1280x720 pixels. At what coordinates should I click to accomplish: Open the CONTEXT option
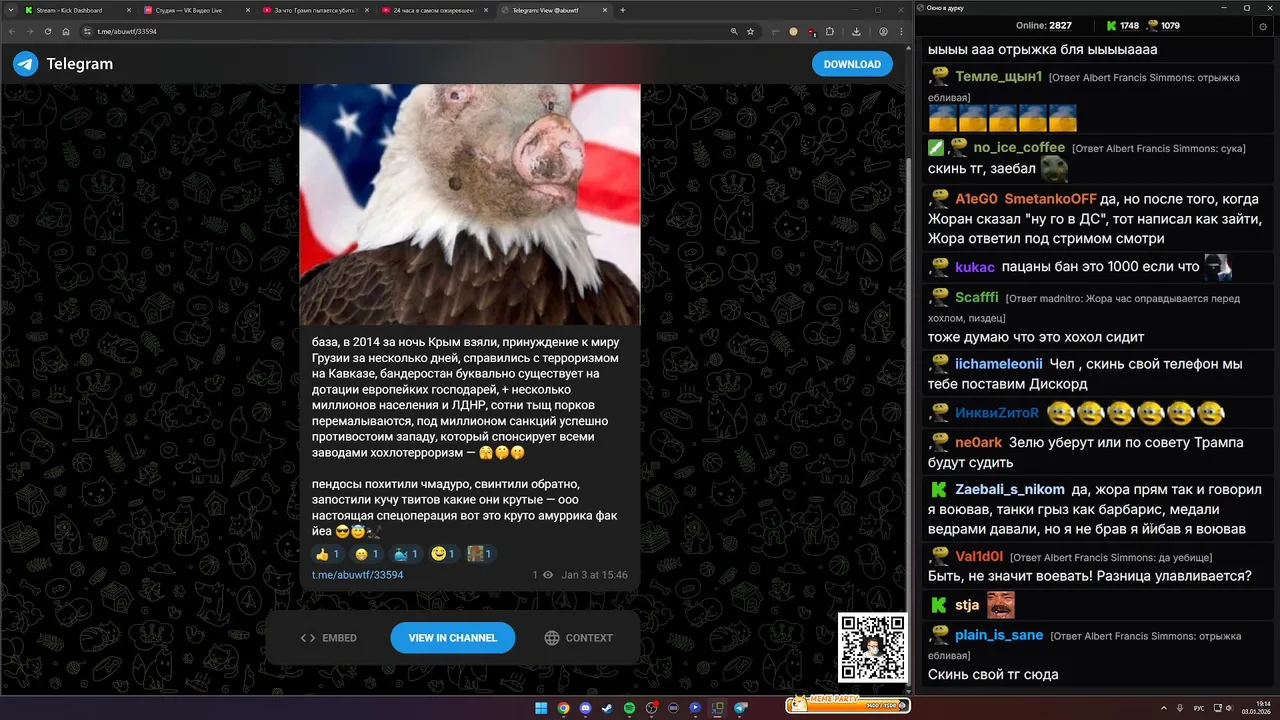pos(579,638)
